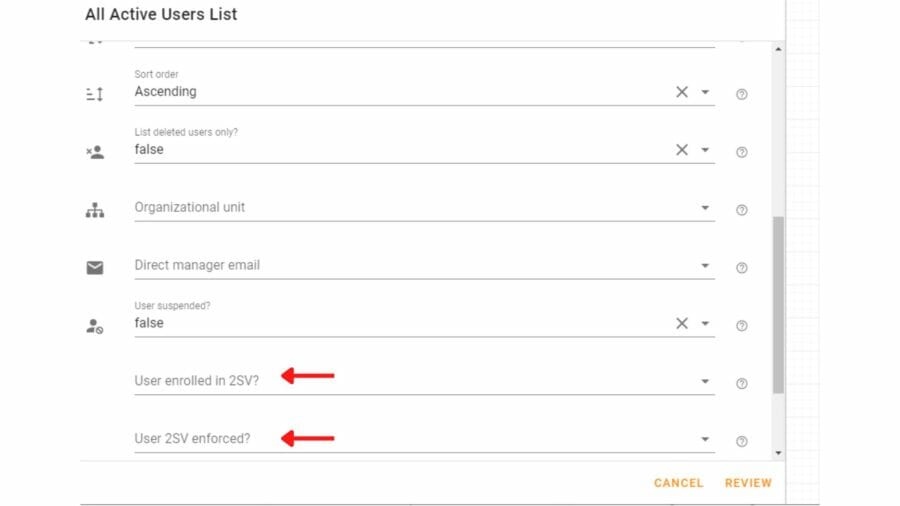This screenshot has width=900, height=506.
Task: Open help for User 2SV enforced
Action: (742, 441)
